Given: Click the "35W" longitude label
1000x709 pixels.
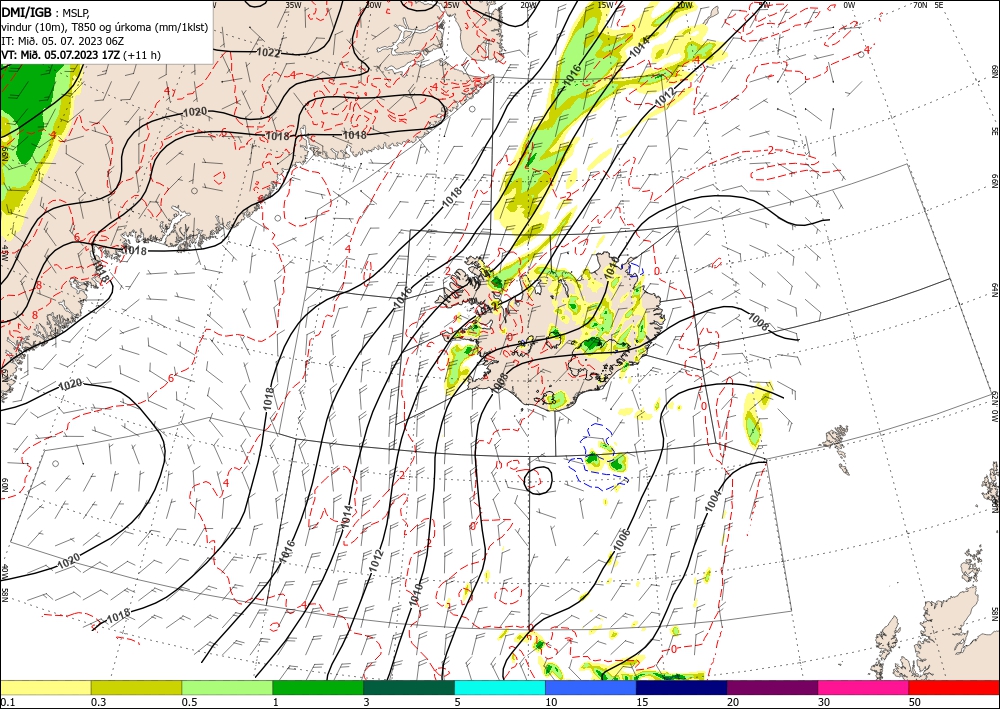Looking at the screenshot, I should click(293, 4).
